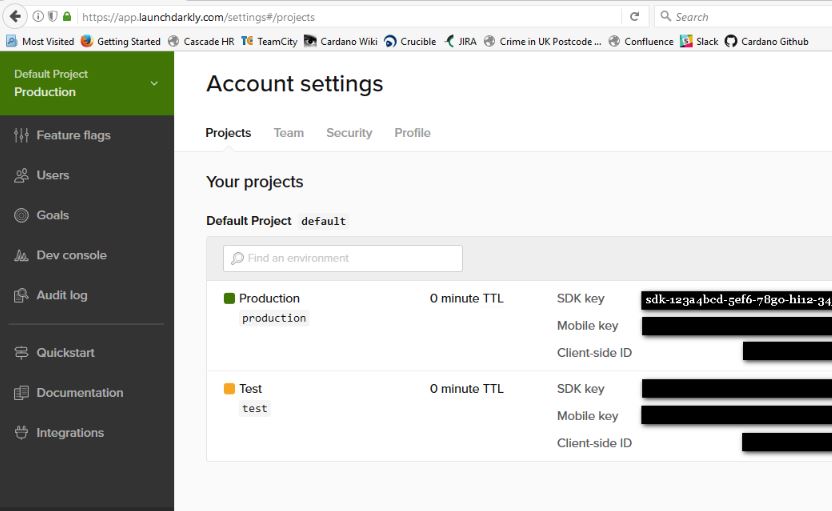Switch to the Team tab
832x511 pixels.
(x=289, y=133)
